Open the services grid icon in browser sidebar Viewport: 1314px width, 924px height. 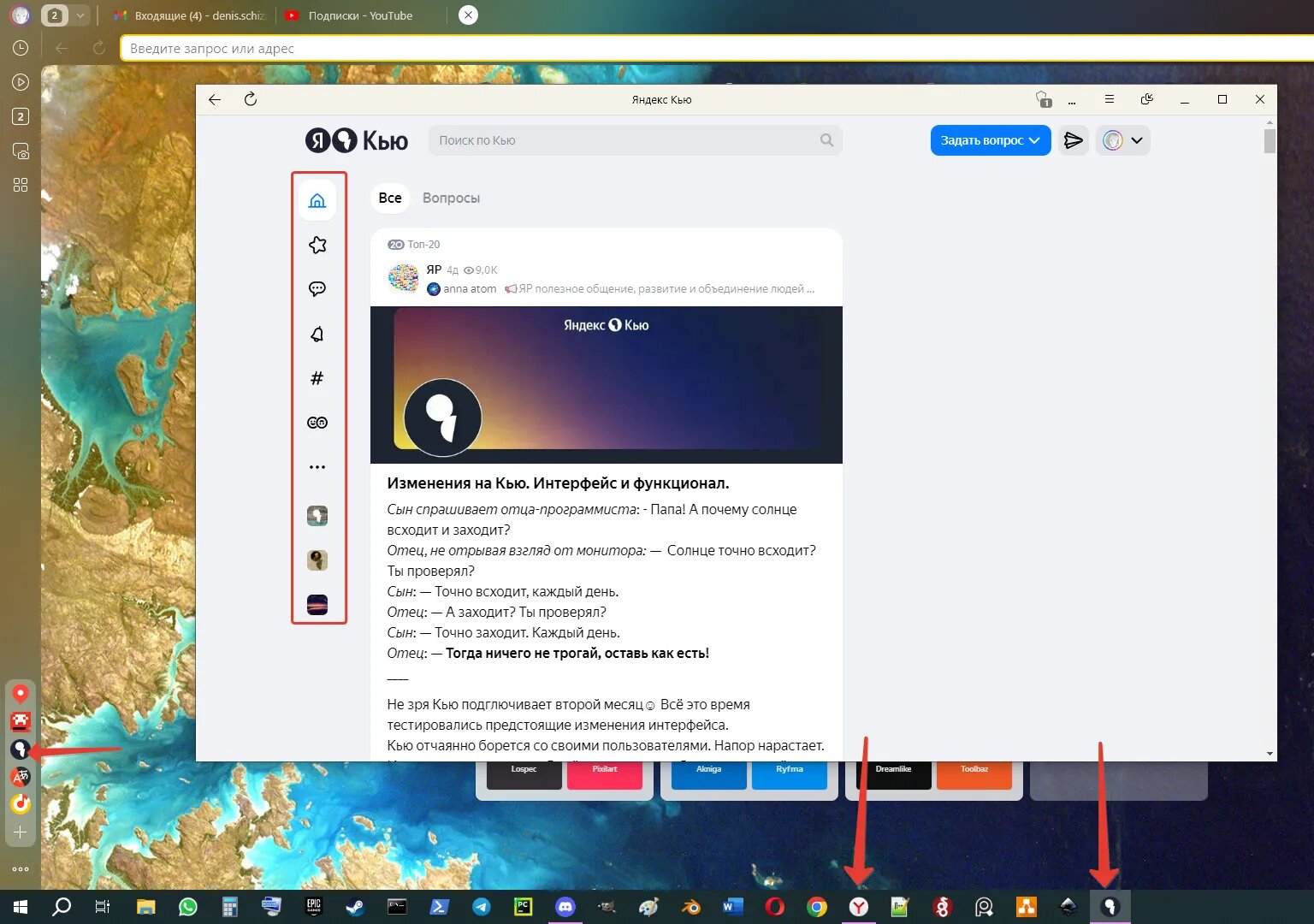click(21, 185)
